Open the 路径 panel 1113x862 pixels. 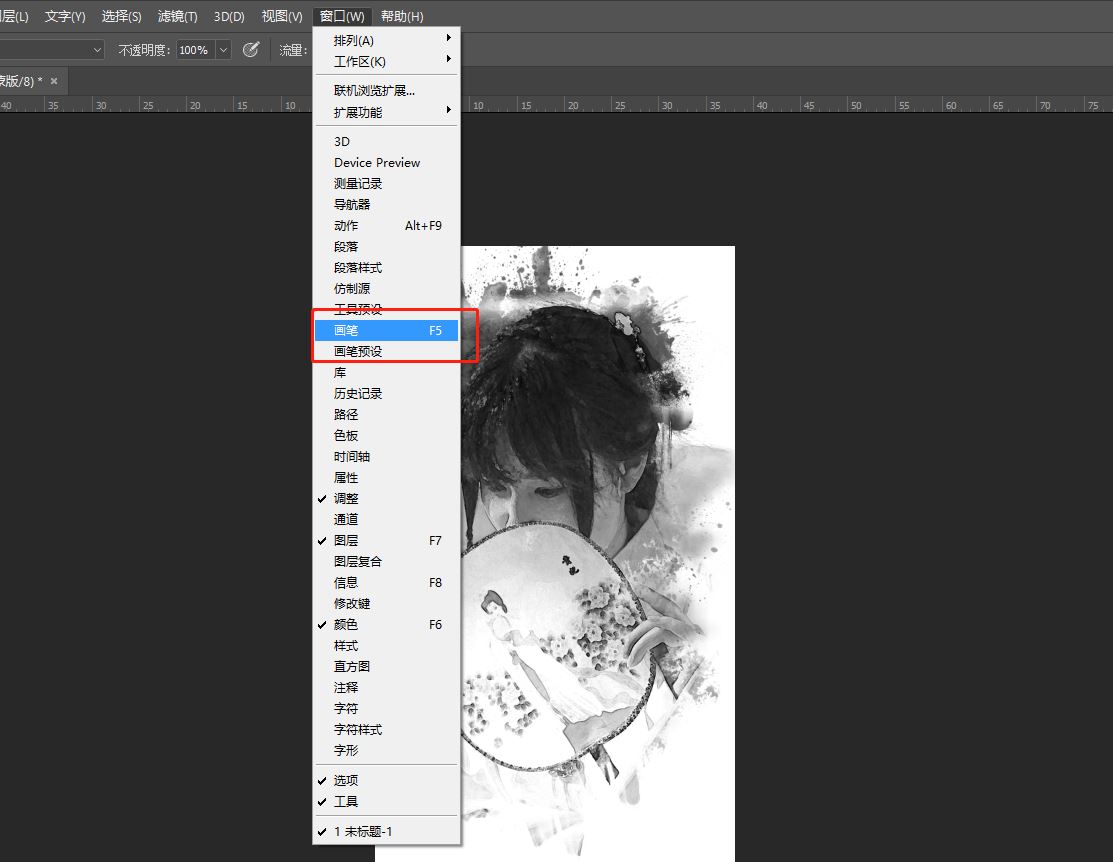pyautogui.click(x=386, y=414)
